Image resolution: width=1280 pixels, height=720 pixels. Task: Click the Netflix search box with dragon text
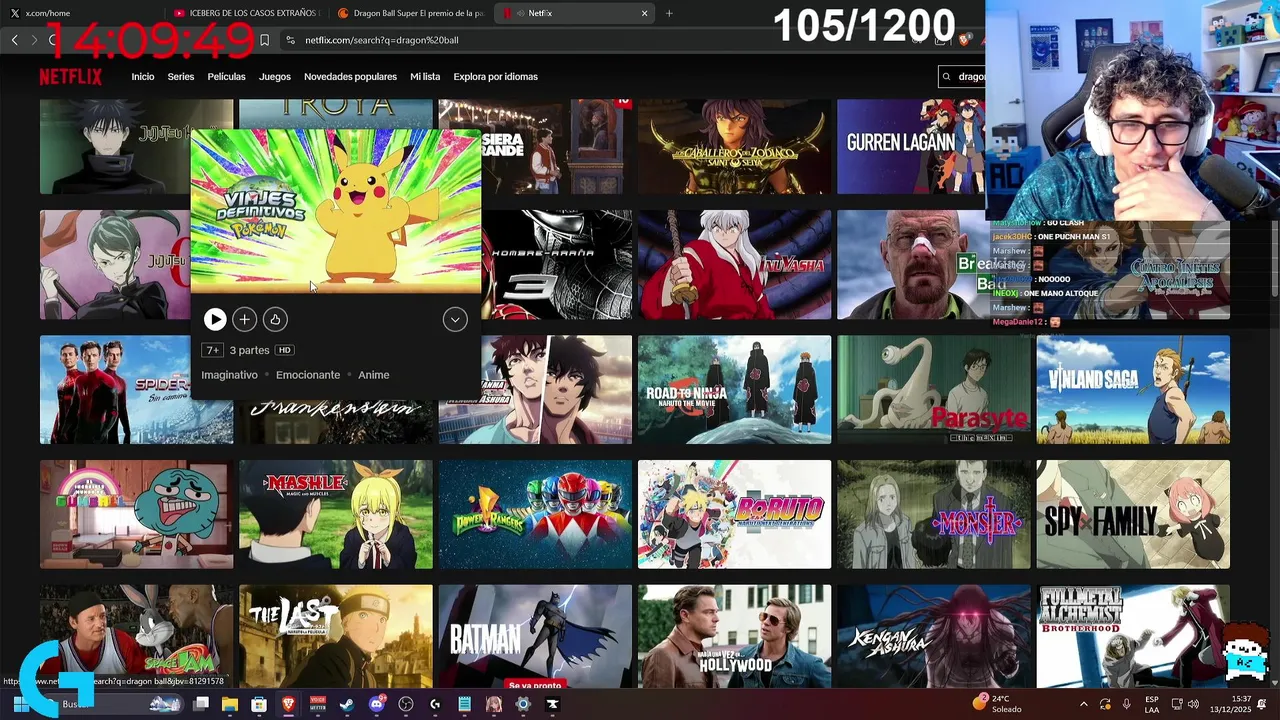click(963, 77)
